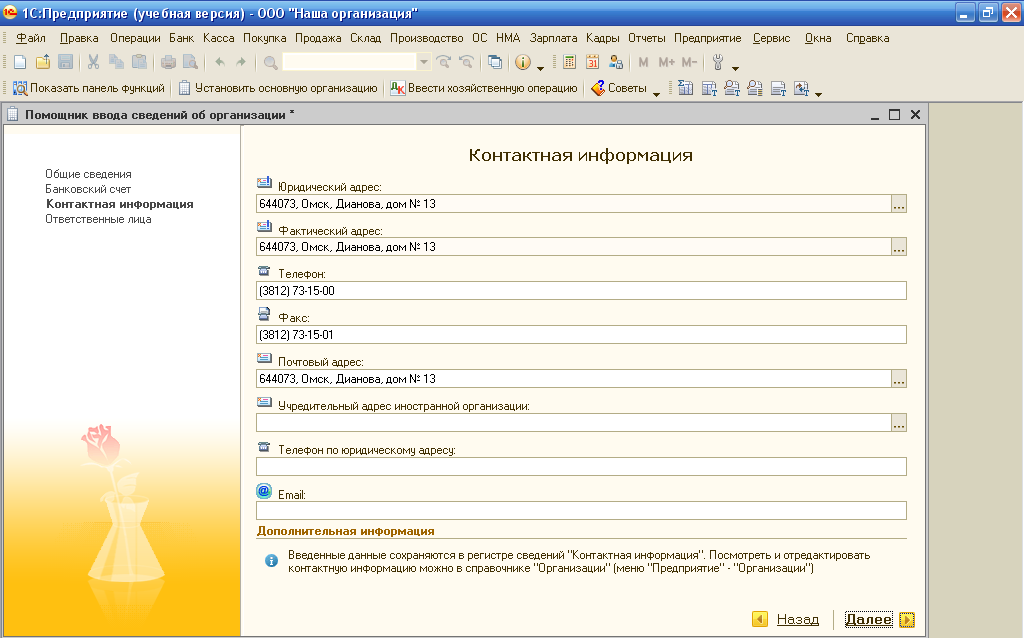This screenshot has width=1024, height=638.
Task: Click the blue information icon
Action: coord(271,561)
